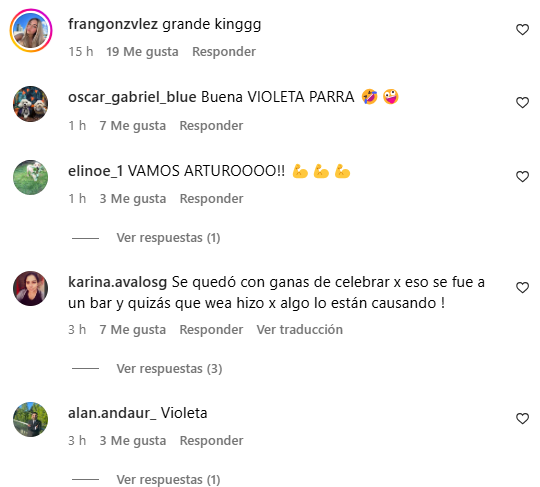Screen dimensions: 540x487
Task: Reply to oscar_gabriel_blue's comment
Action: (x=211, y=126)
